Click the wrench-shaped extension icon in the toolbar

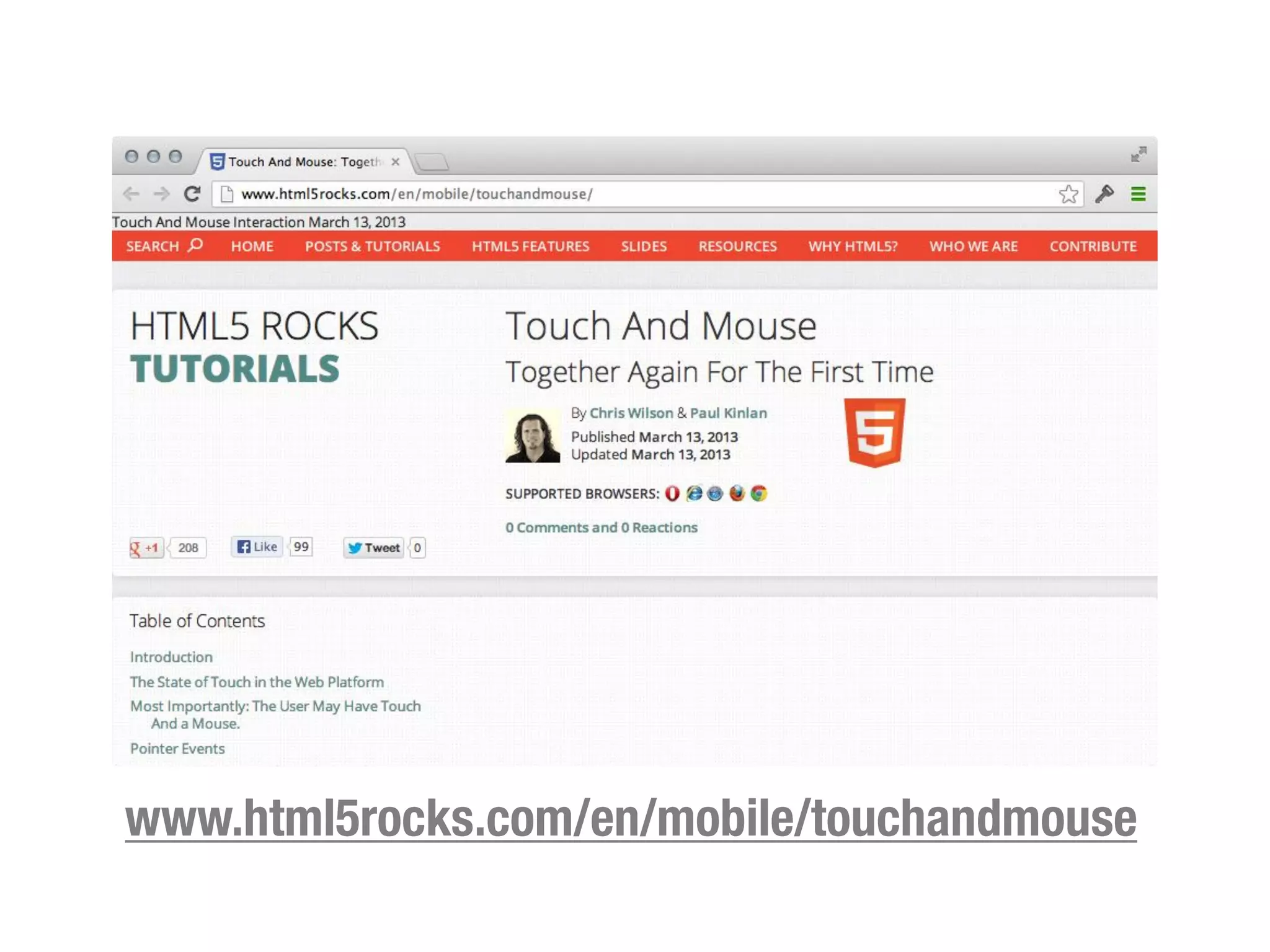(1104, 194)
